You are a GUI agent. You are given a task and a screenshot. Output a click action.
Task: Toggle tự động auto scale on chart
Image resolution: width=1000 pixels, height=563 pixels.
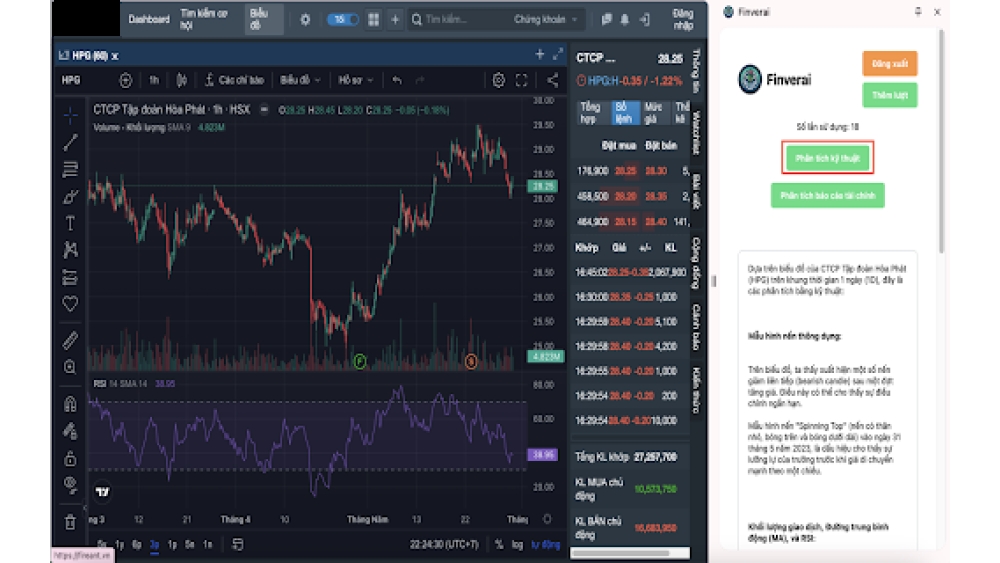[x=545, y=545]
